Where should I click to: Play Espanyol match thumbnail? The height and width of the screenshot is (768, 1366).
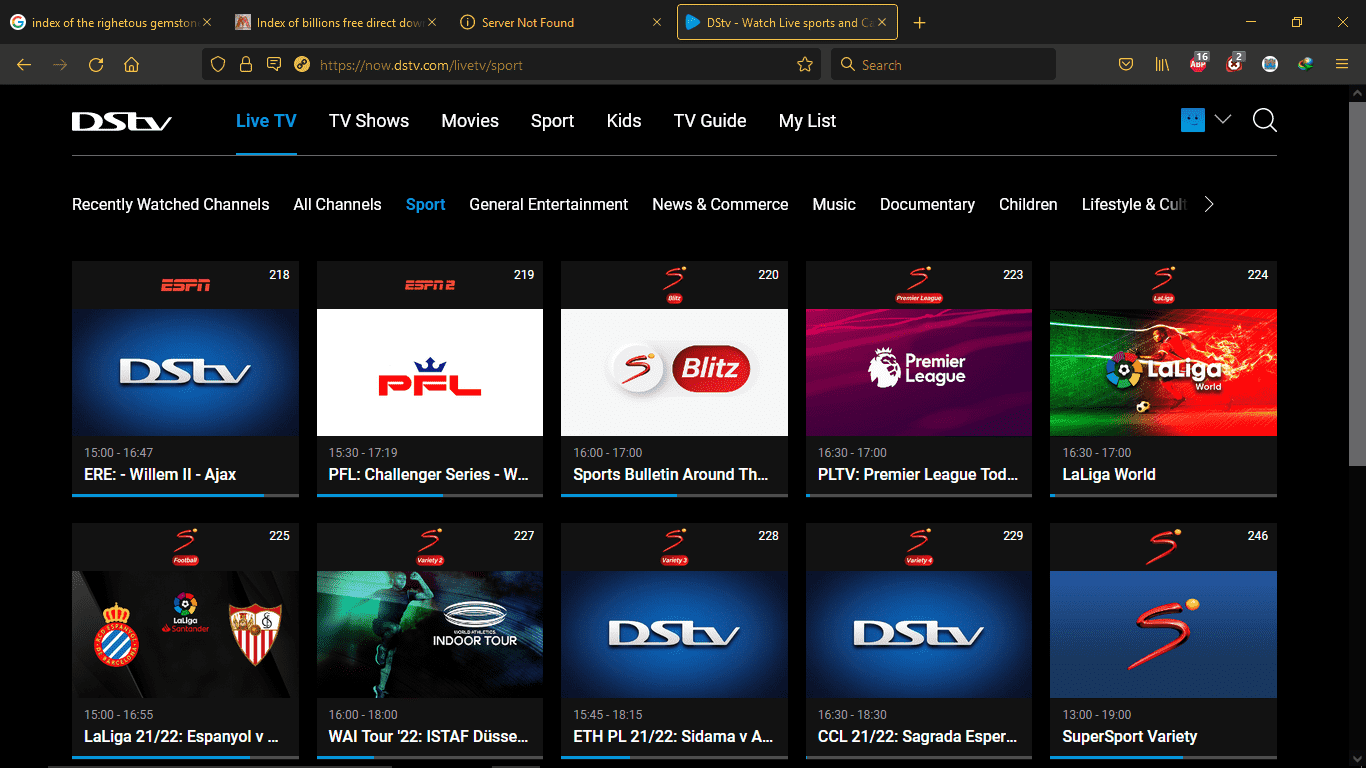click(185, 634)
